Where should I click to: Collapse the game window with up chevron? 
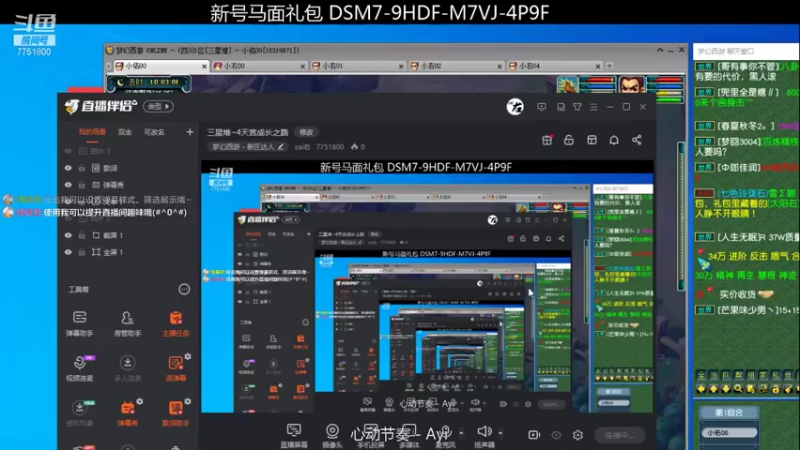(x=660, y=50)
